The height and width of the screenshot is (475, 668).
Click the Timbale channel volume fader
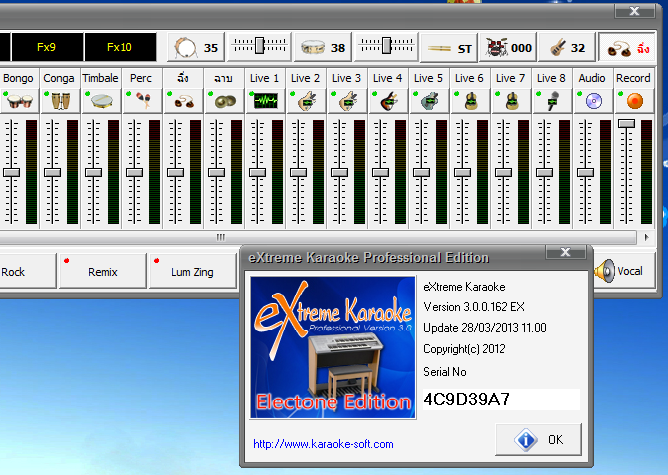(x=93, y=173)
